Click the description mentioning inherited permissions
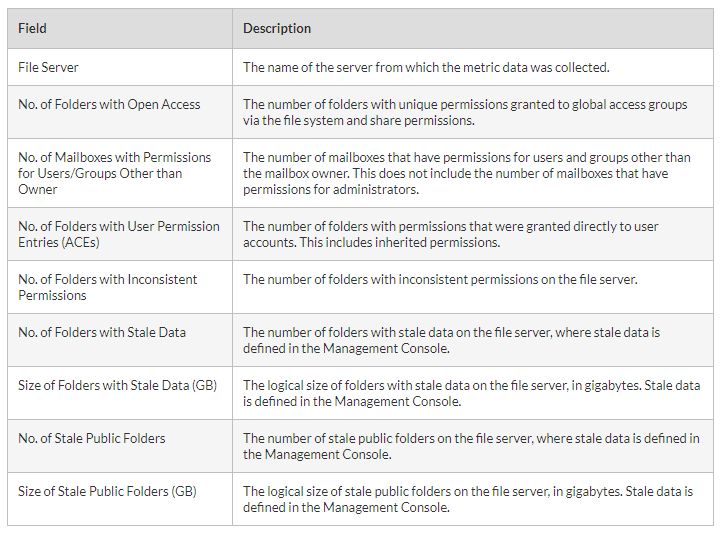The image size is (722, 533). (450, 234)
